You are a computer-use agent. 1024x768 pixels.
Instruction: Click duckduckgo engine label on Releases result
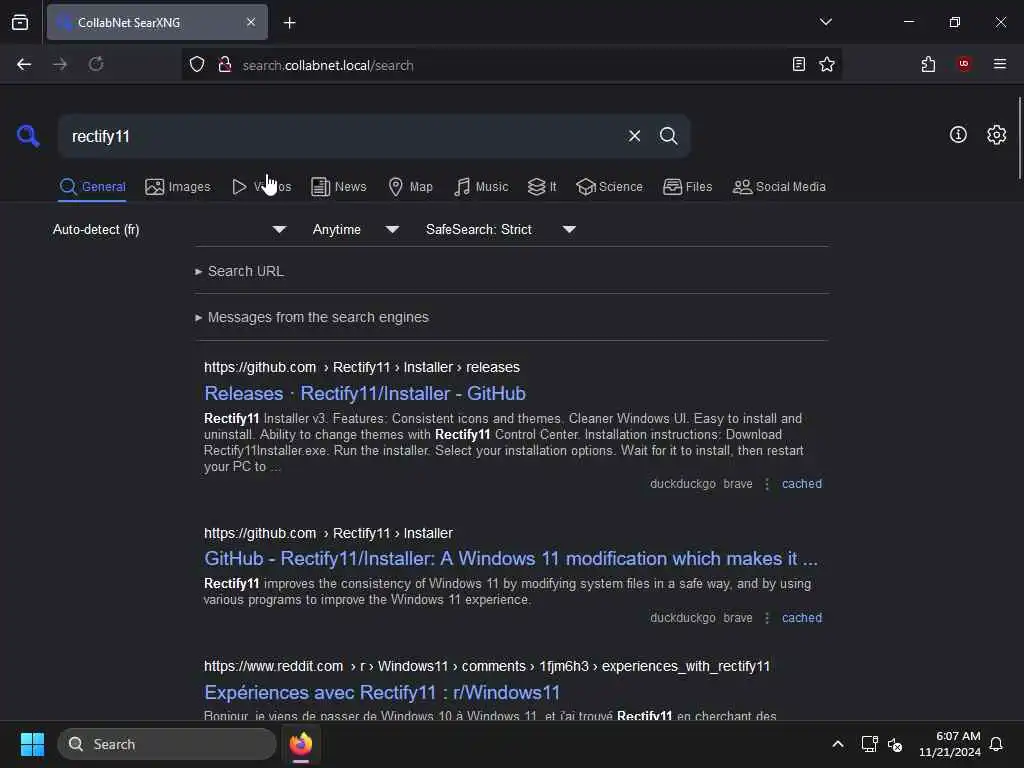pyautogui.click(x=682, y=484)
